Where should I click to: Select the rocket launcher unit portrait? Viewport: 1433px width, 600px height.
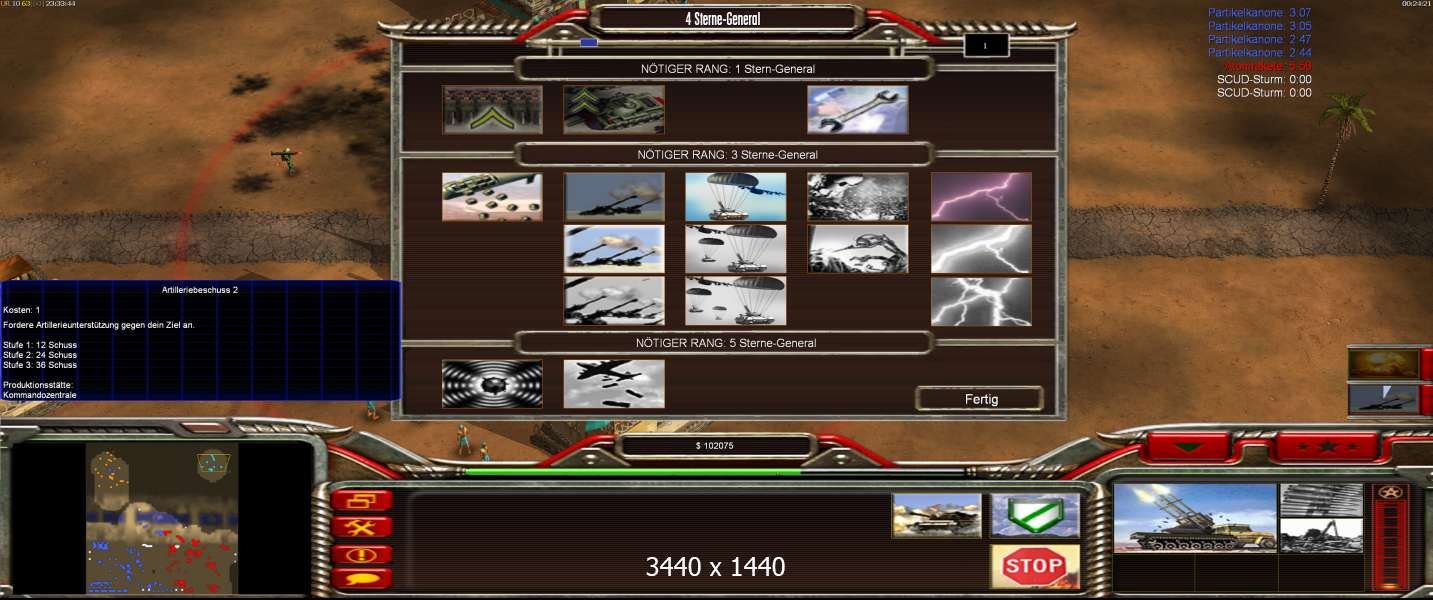click(1195, 518)
